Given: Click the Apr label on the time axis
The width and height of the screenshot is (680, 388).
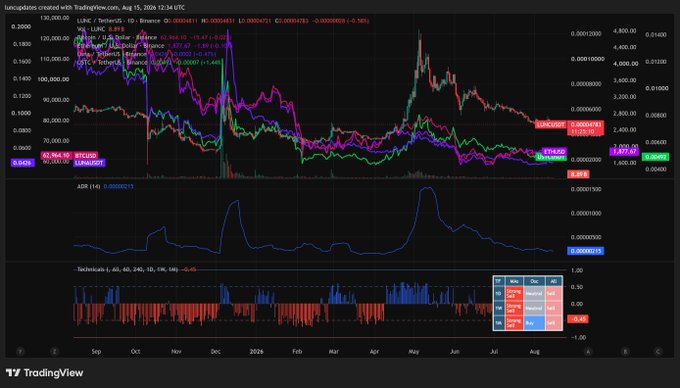Looking at the screenshot, I should (374, 352).
